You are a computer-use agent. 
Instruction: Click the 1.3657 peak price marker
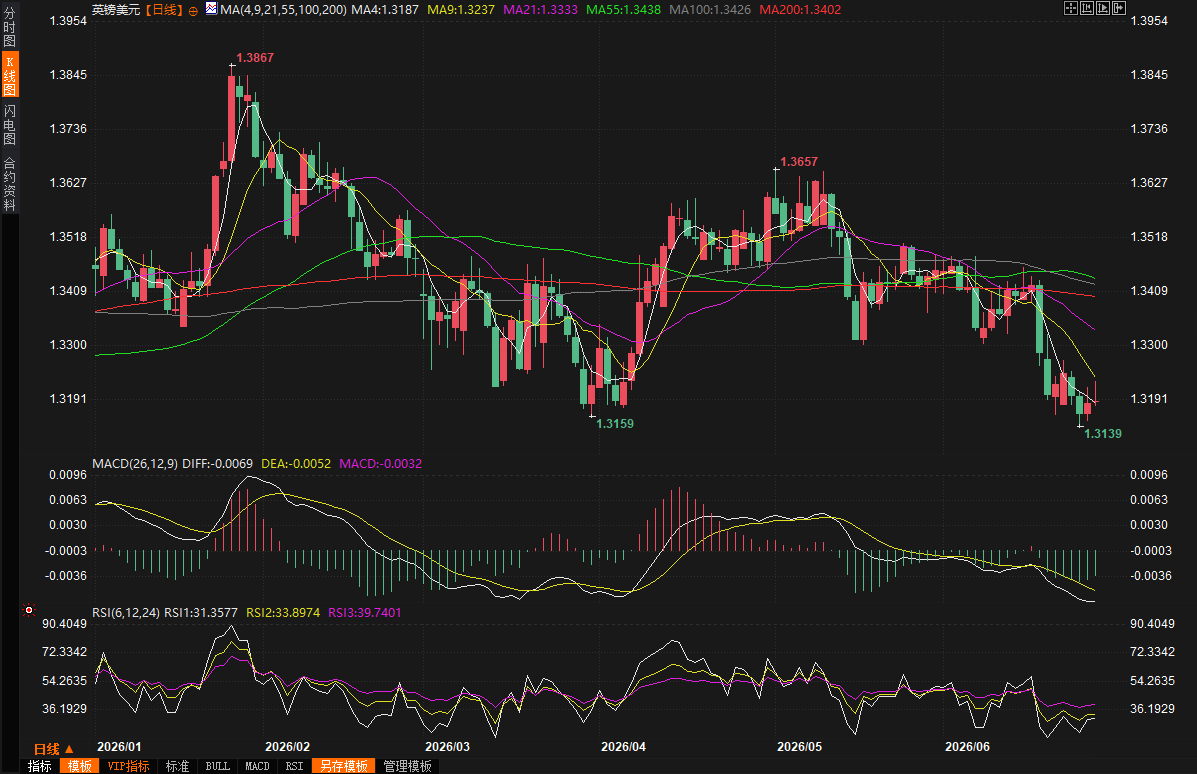coord(799,162)
